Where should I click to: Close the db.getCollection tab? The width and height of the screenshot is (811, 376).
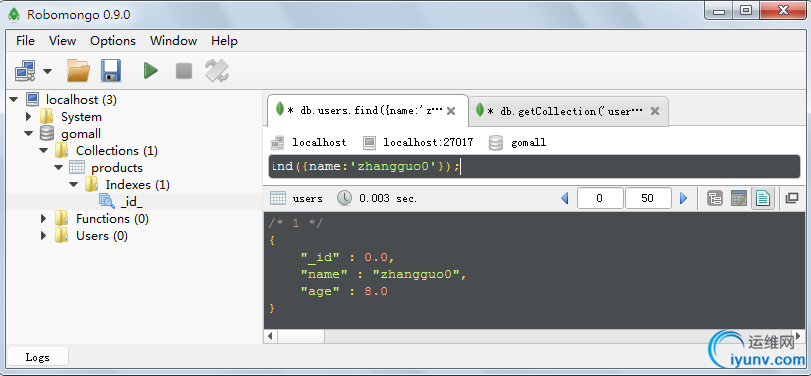(655, 111)
